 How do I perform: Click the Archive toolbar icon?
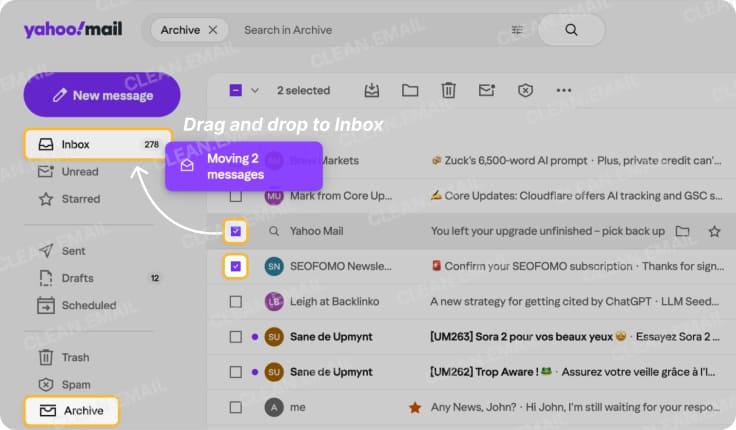372,90
